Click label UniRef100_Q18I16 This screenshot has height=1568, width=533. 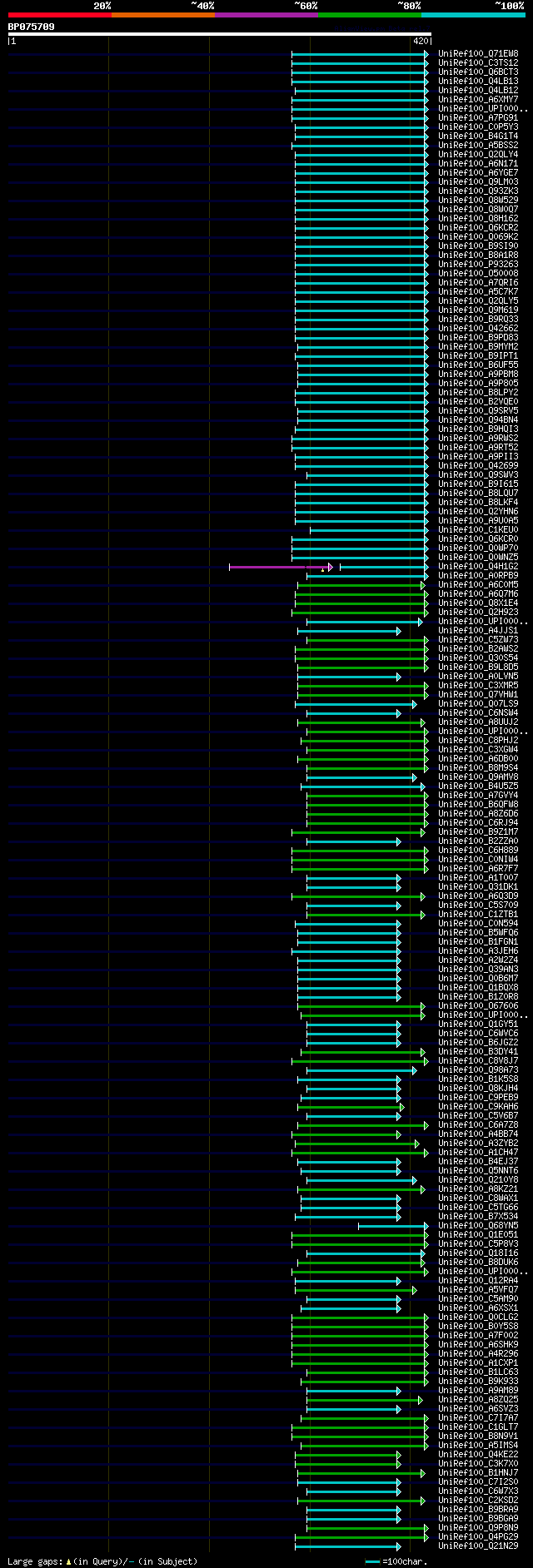tap(478, 1253)
